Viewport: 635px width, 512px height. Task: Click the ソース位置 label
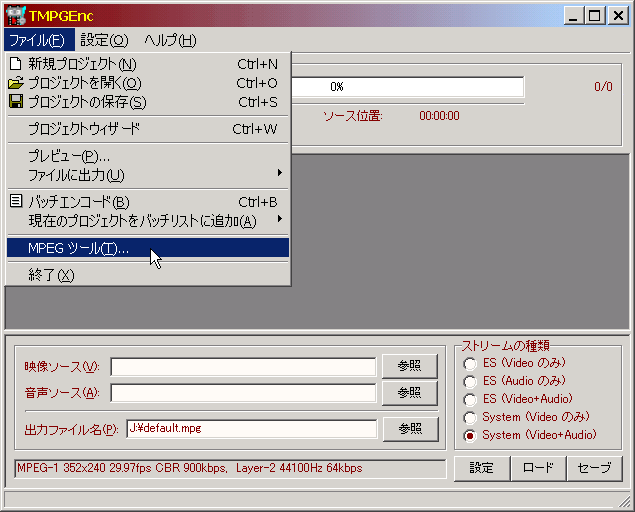coord(352,116)
